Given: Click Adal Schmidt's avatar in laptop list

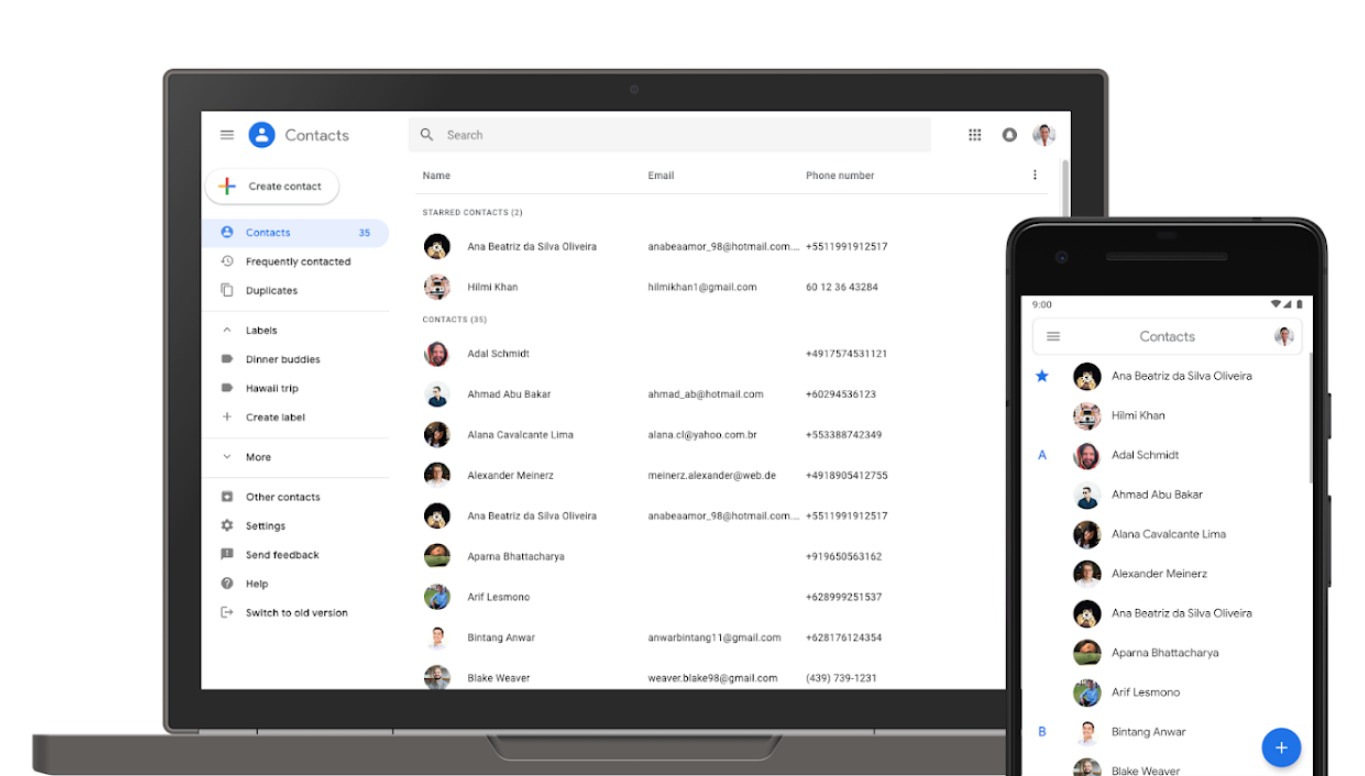Looking at the screenshot, I should click(437, 353).
